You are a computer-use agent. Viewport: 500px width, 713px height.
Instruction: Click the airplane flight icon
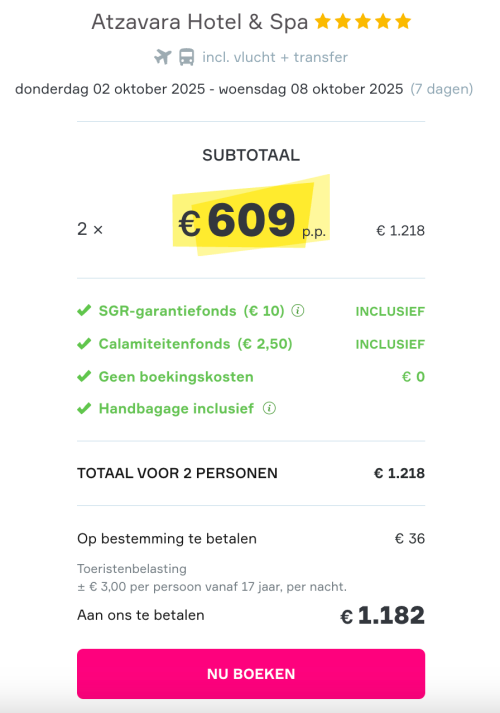(x=162, y=57)
